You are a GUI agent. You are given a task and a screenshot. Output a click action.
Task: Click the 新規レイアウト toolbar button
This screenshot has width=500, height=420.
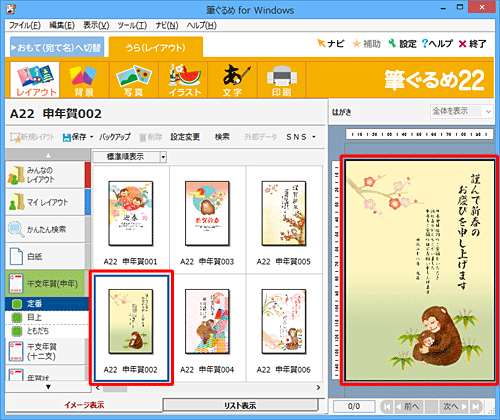tap(32, 137)
